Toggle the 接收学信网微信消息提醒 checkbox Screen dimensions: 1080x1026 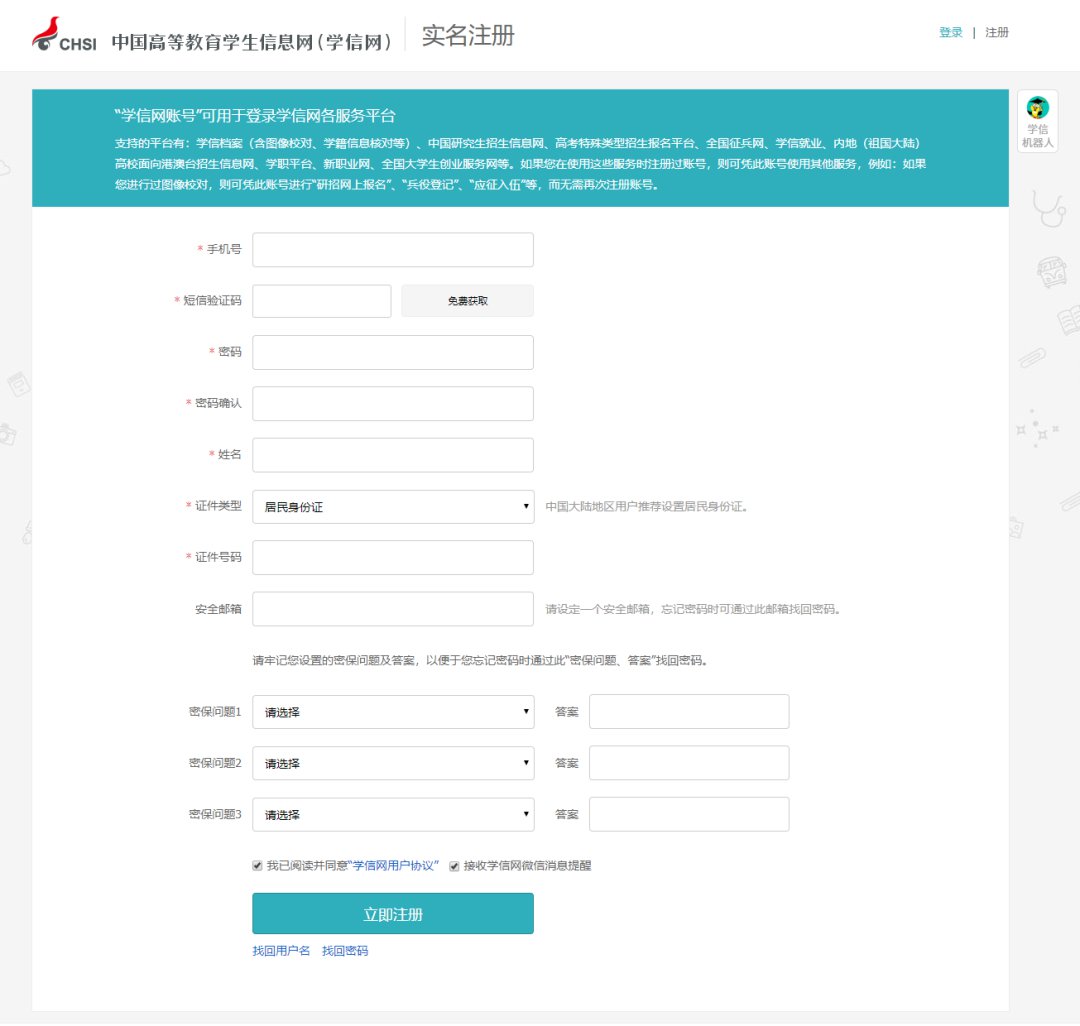(455, 866)
